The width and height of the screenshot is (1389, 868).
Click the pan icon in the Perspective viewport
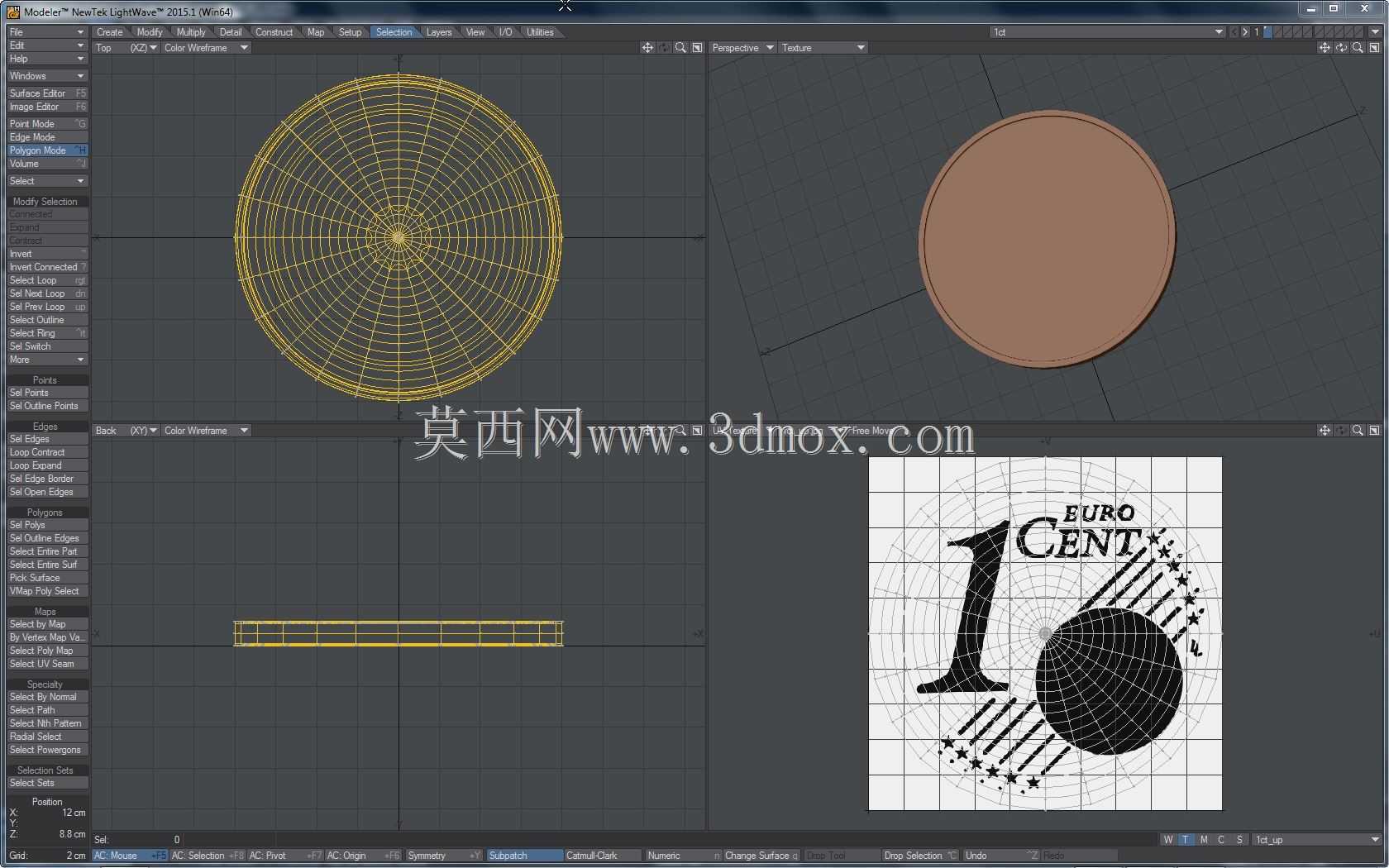[x=1325, y=48]
